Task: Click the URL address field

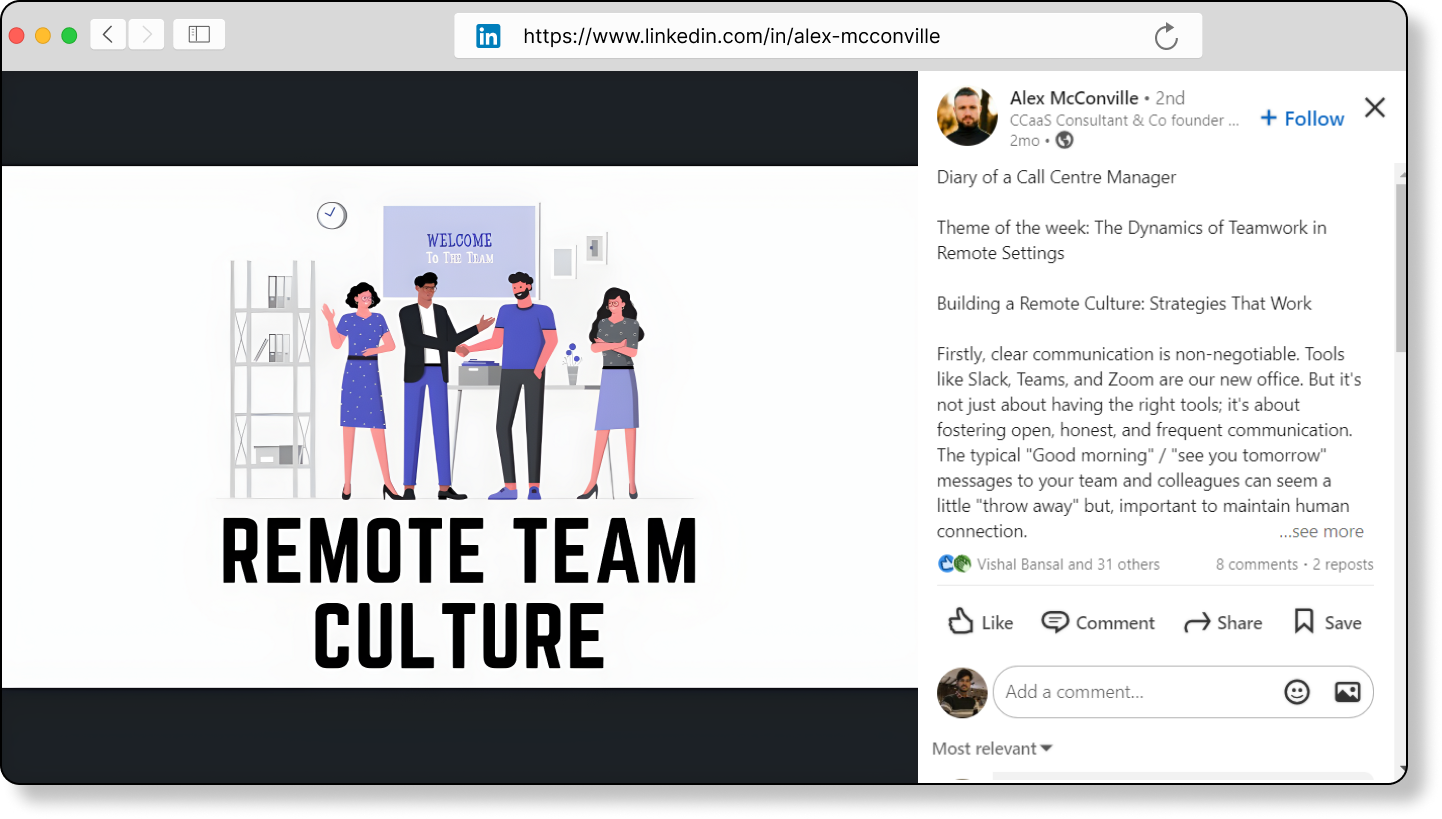Action: coord(828,36)
